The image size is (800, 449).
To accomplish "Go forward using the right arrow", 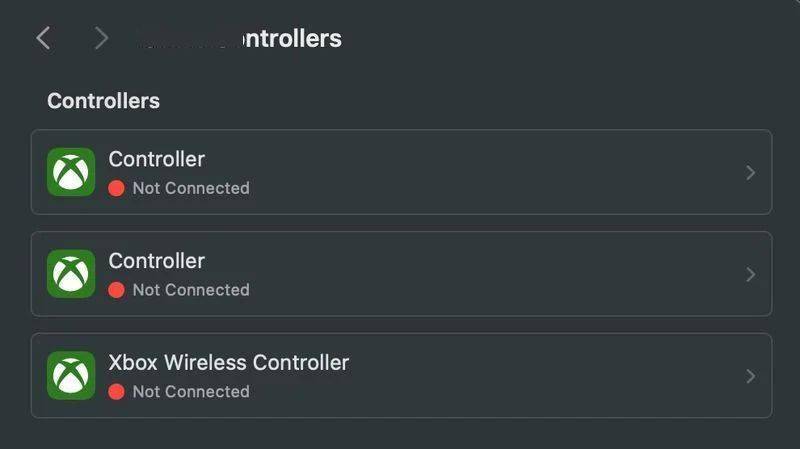I will pos(102,38).
